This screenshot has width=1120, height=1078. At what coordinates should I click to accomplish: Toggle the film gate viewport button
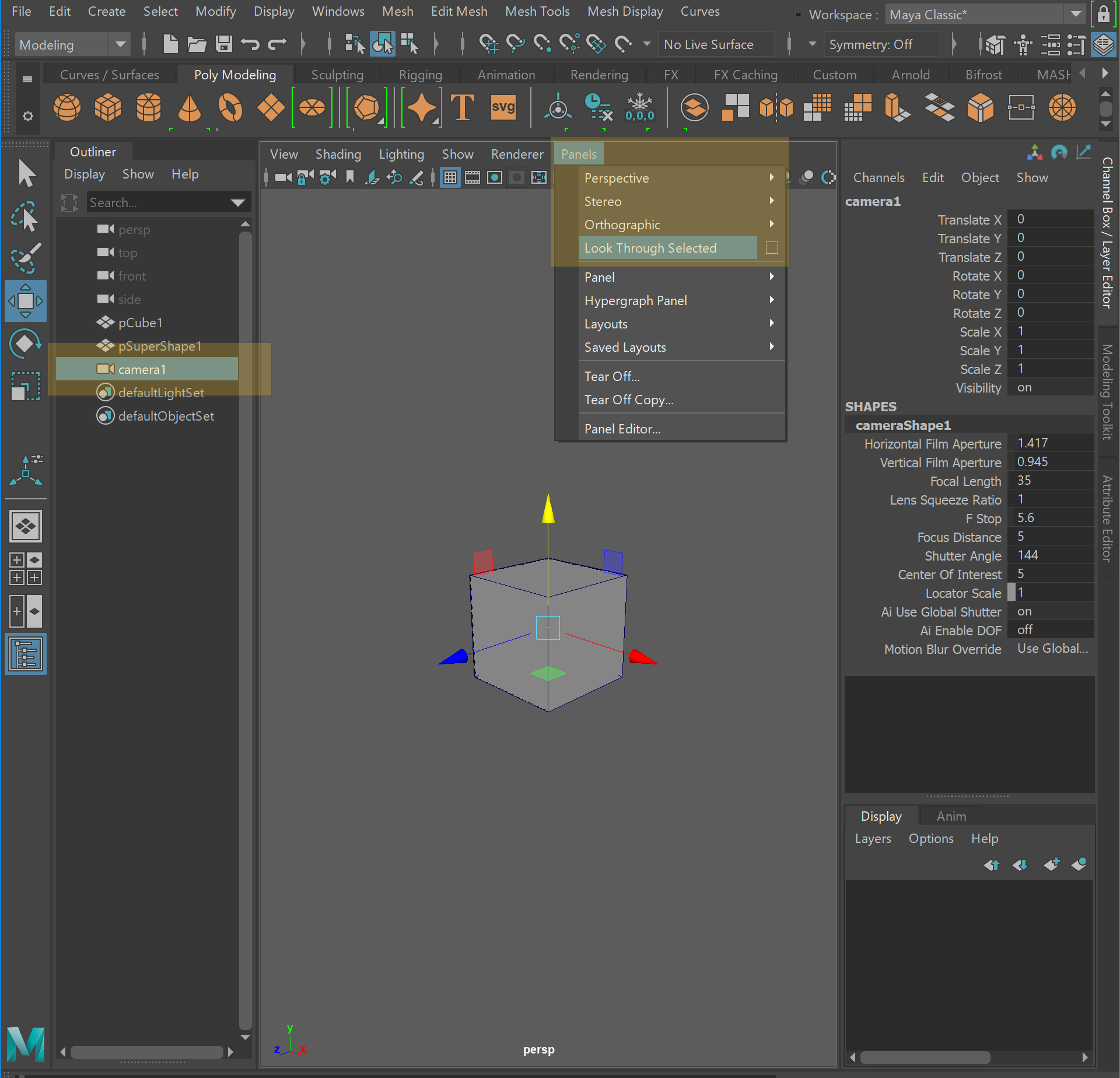pyautogui.click(x=472, y=178)
